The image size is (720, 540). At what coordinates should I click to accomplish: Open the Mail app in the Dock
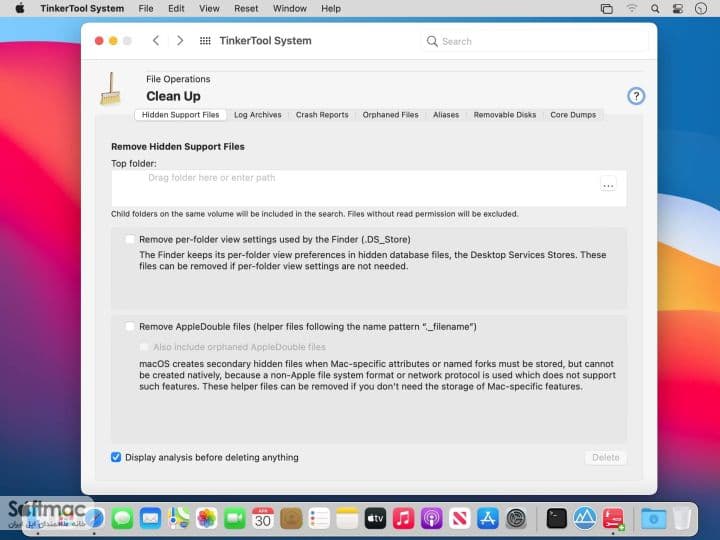(x=151, y=519)
